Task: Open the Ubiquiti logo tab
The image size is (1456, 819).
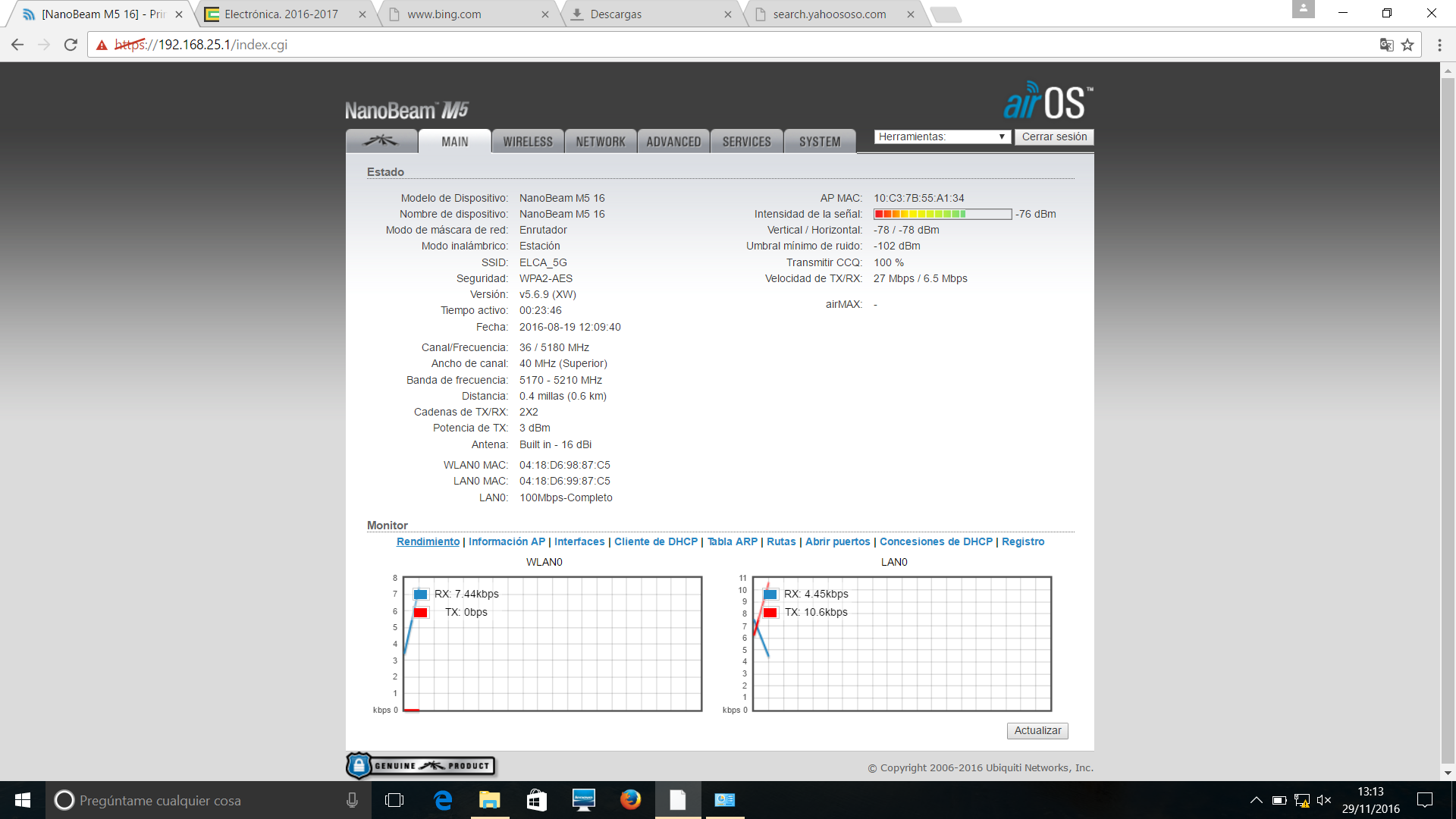Action: click(381, 141)
